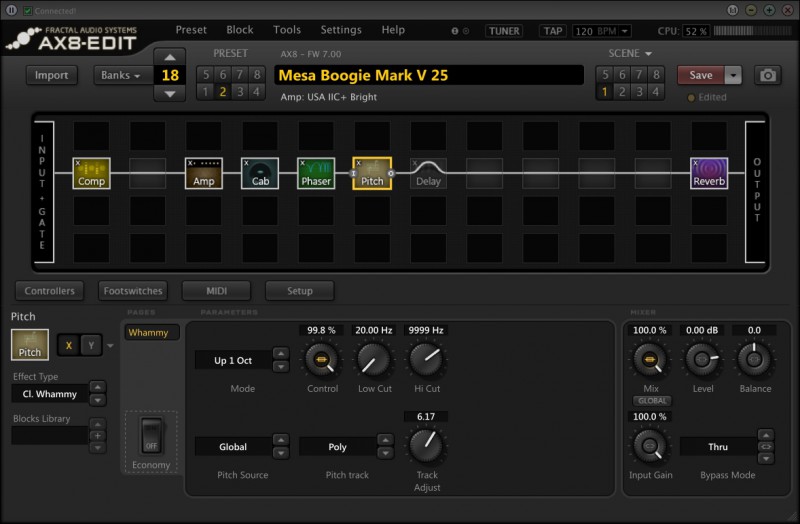Select the Comp block in the grid
The image size is (800, 524).
pos(91,173)
